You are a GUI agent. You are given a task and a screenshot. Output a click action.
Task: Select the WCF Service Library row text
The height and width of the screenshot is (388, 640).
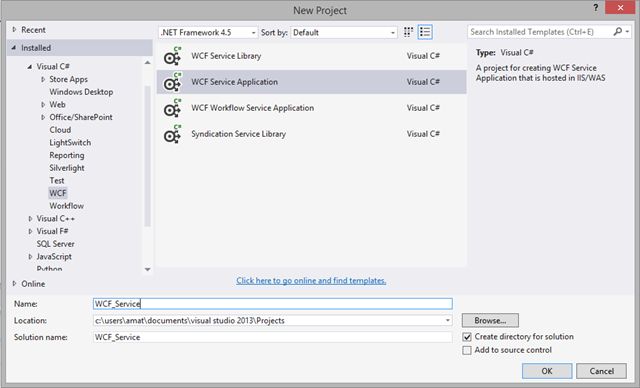click(x=226, y=56)
